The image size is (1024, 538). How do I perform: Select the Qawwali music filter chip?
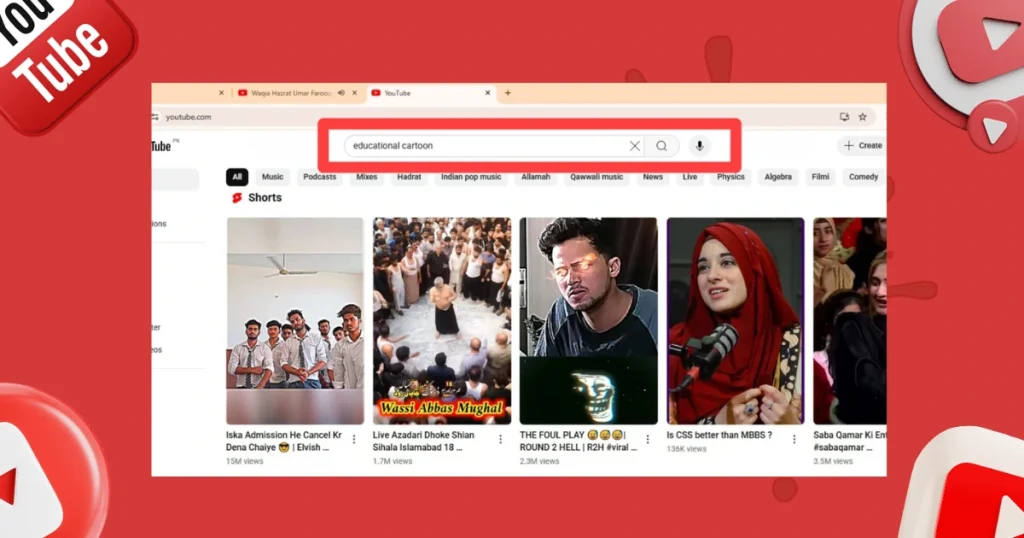597,177
